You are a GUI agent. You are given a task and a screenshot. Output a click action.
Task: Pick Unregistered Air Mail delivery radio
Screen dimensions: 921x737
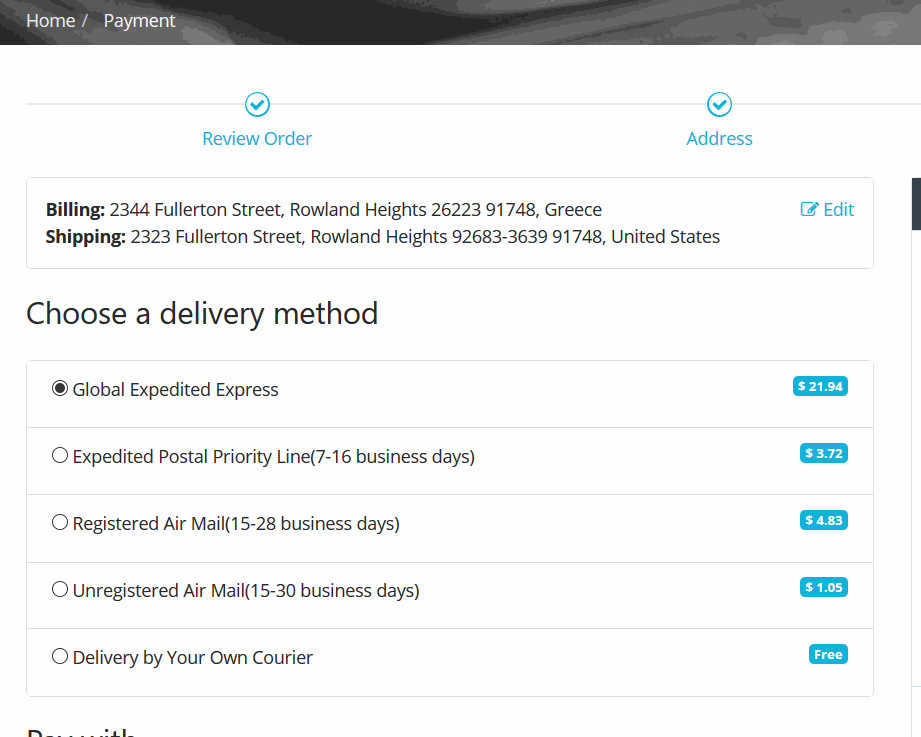tap(60, 590)
